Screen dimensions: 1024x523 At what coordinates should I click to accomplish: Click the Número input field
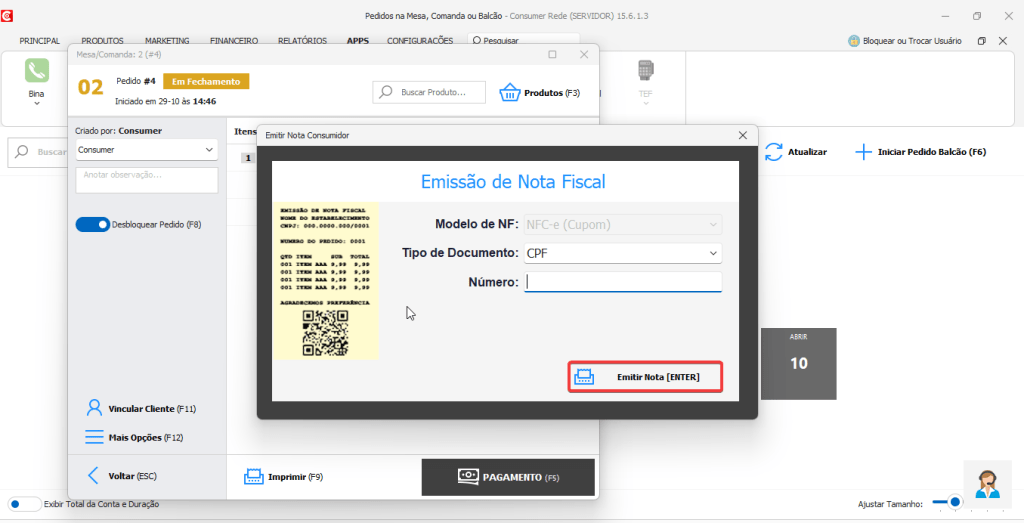[622, 282]
